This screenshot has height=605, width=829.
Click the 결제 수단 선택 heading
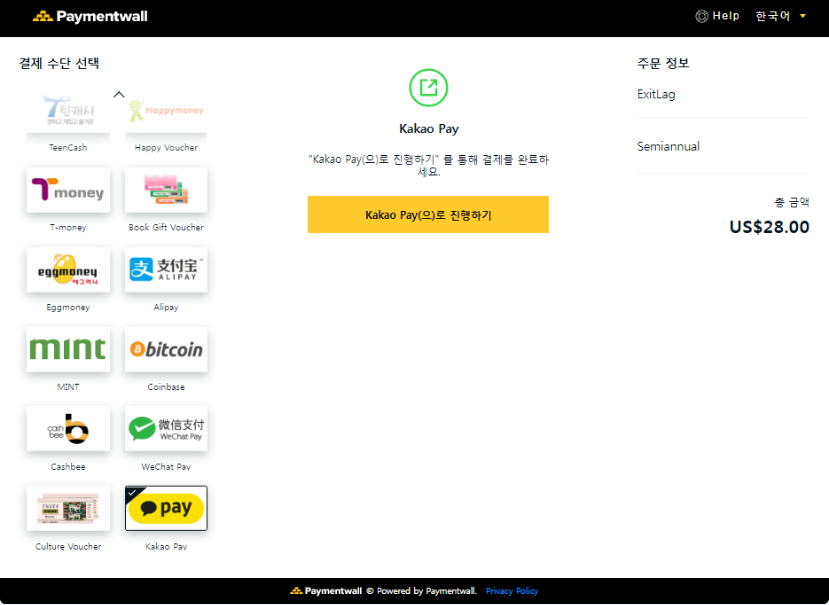click(59, 63)
